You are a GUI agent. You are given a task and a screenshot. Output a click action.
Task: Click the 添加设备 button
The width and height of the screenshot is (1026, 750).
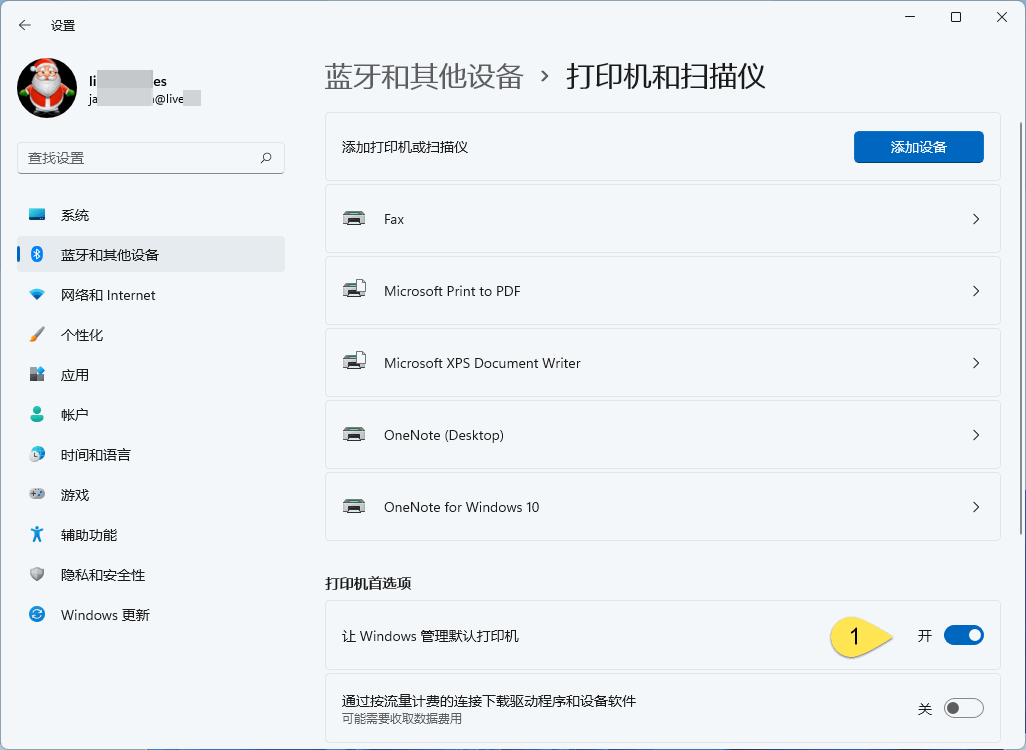[918, 147]
